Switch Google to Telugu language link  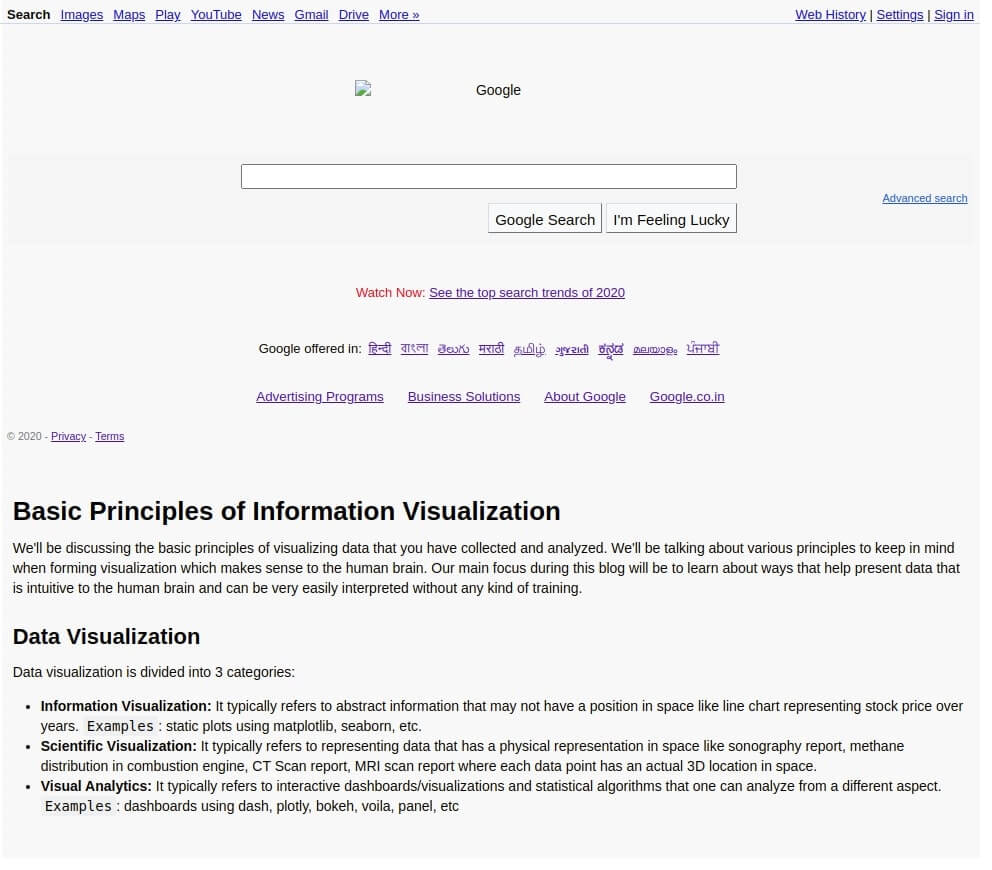pyautogui.click(x=454, y=349)
